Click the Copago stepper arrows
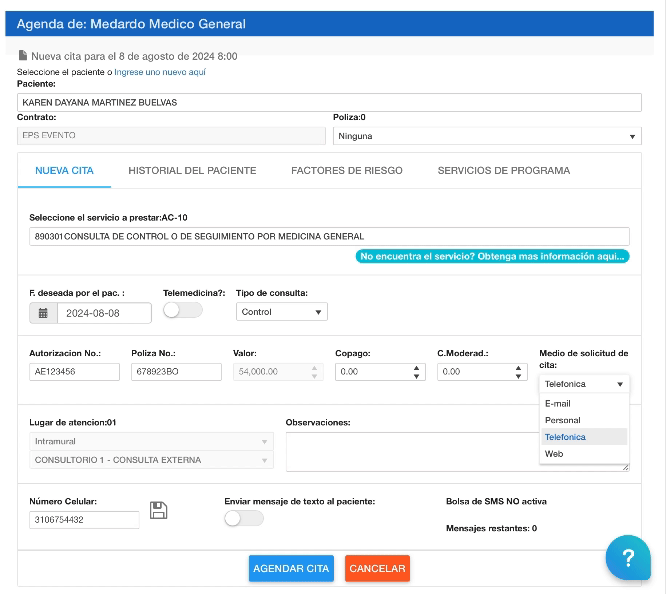The height and width of the screenshot is (594, 666). pyautogui.click(x=417, y=371)
